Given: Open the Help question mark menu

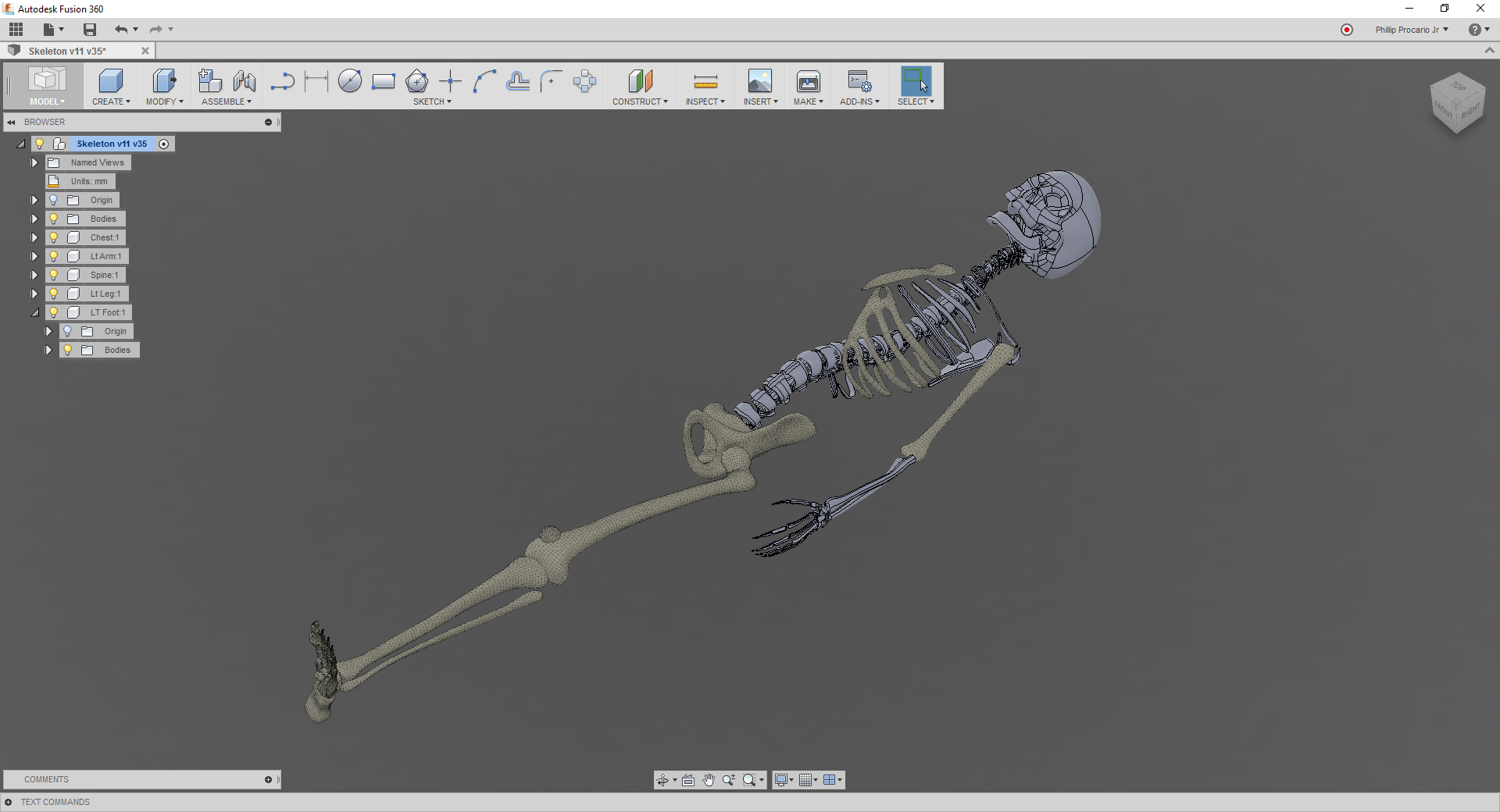Looking at the screenshot, I should (1478, 30).
